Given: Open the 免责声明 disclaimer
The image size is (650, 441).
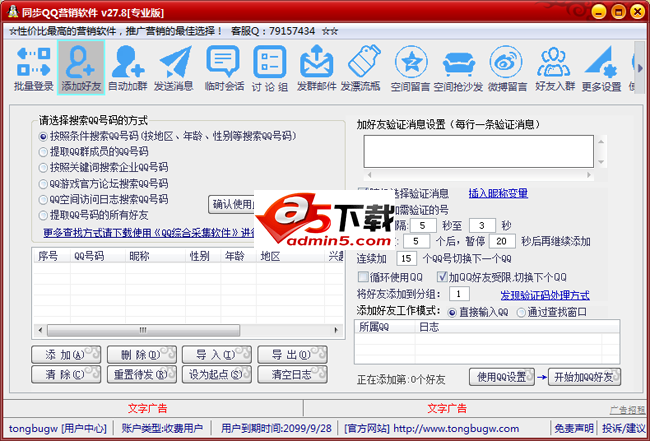Looking at the screenshot, I should 574,429.
